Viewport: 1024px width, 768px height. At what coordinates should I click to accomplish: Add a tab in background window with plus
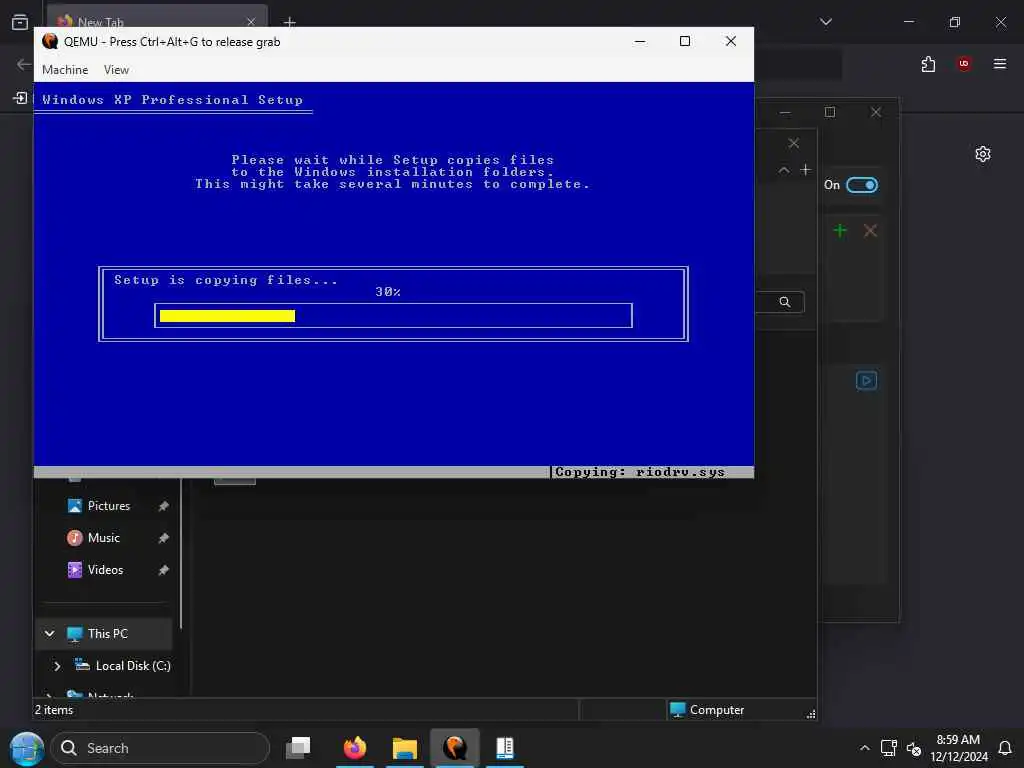click(x=805, y=170)
